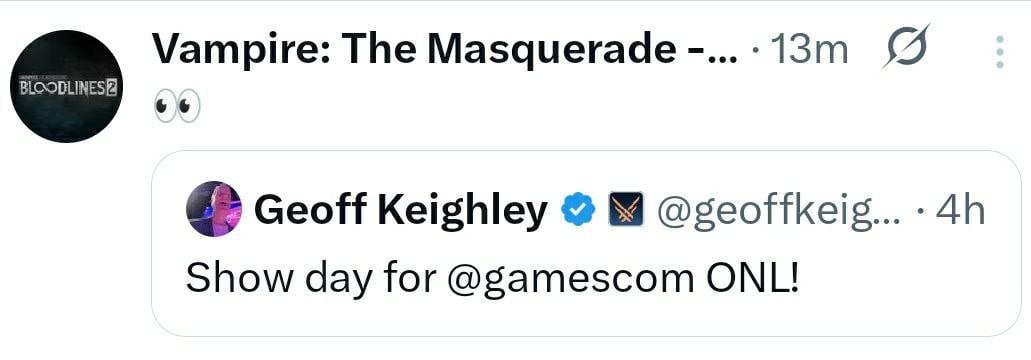
Task: Click the @gamescom mention
Action: (x=567, y=279)
